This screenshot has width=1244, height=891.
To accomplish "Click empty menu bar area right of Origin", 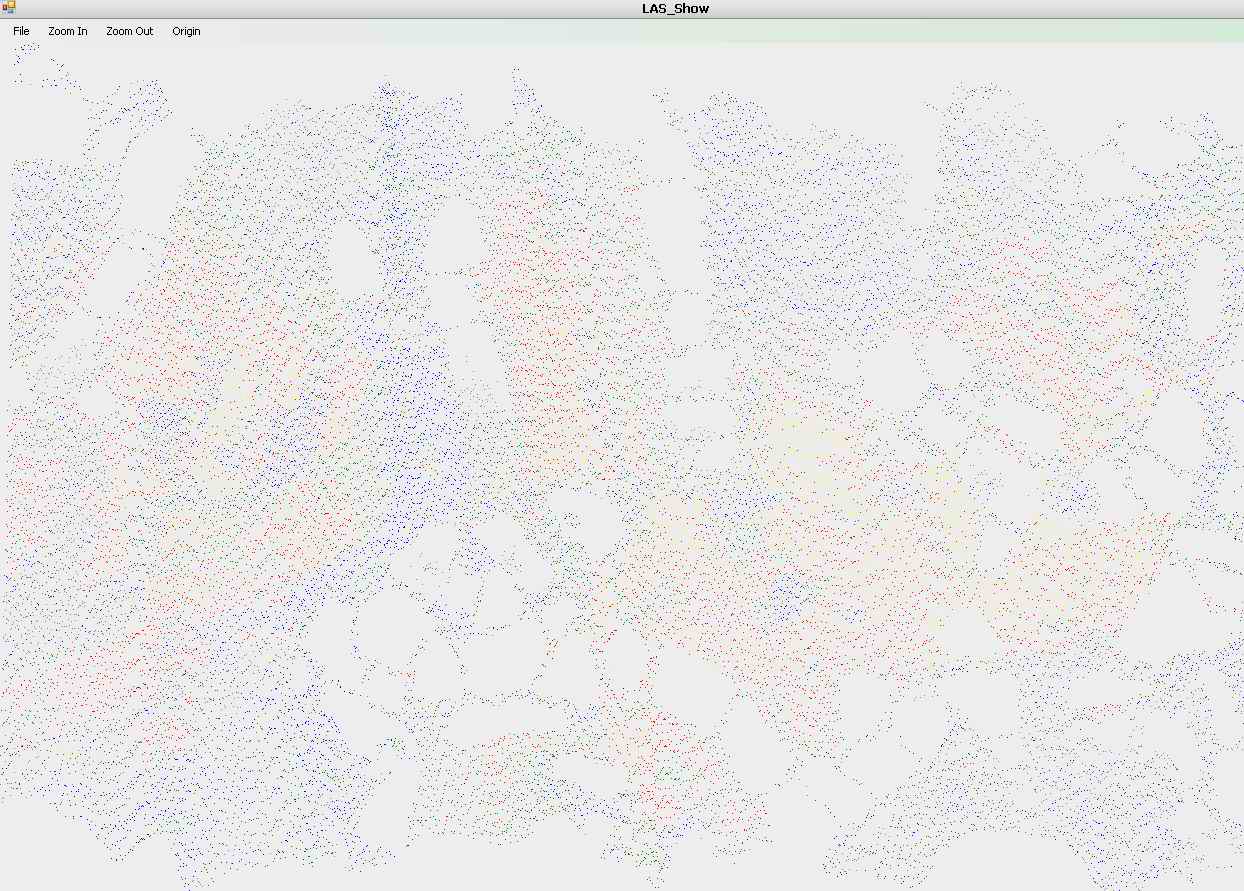I will [x=700, y=31].
